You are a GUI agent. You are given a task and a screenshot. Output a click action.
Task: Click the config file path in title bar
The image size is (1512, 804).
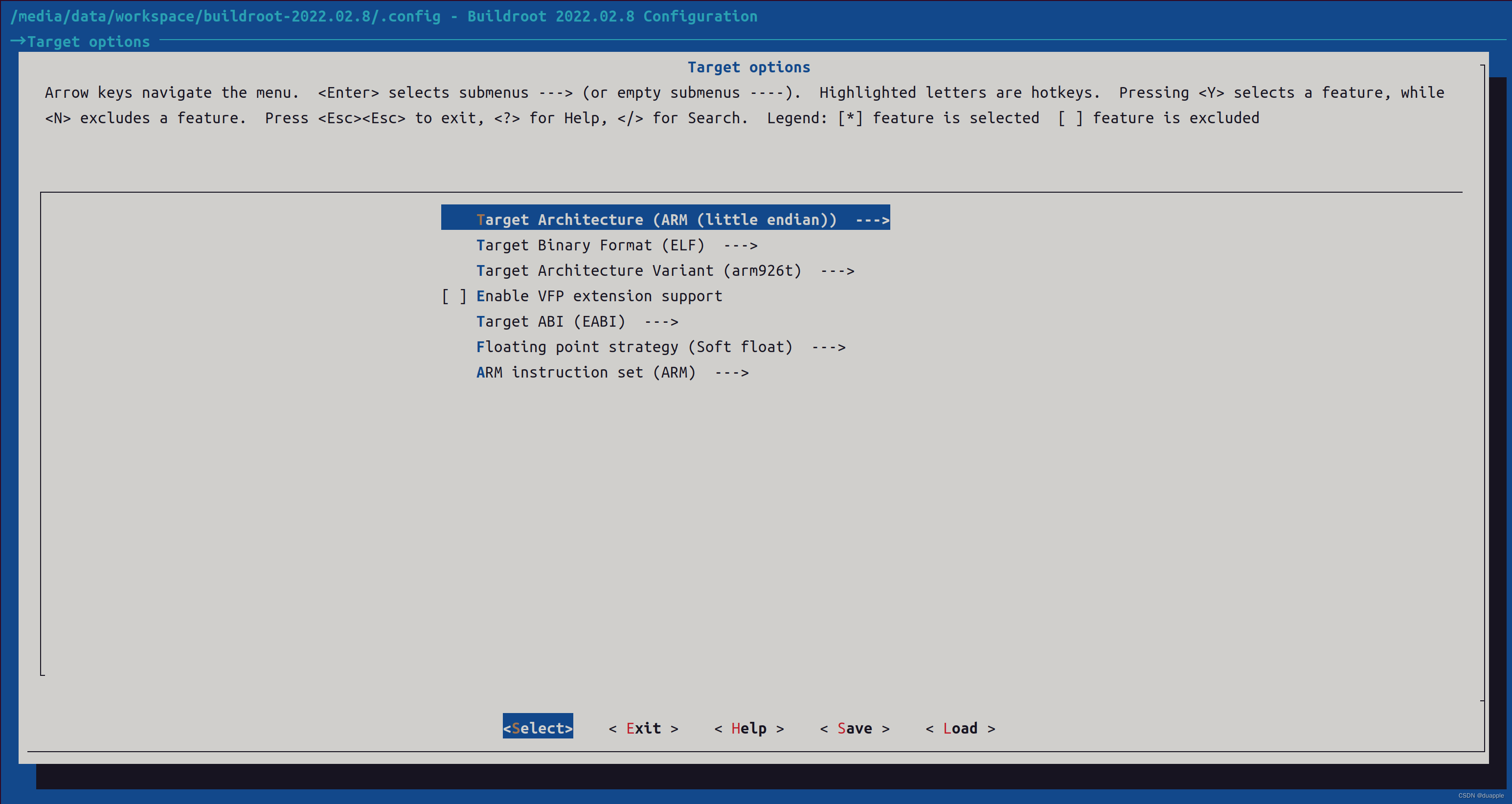[x=226, y=16]
